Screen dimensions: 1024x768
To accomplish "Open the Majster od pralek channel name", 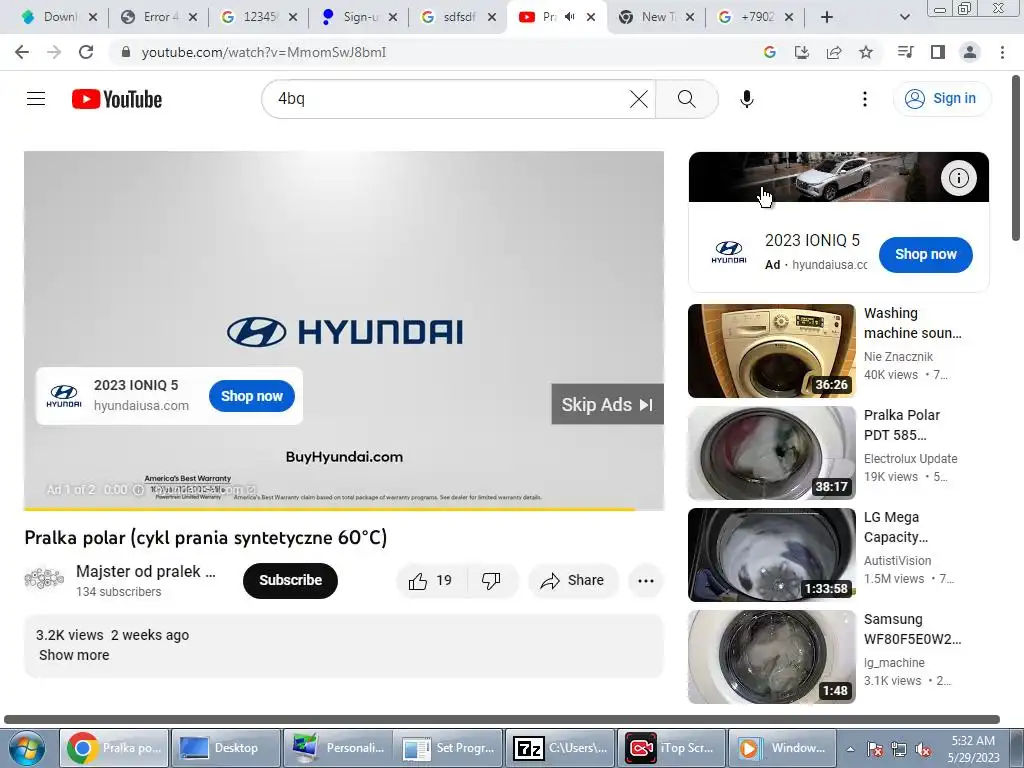I will pyautogui.click(x=146, y=571).
